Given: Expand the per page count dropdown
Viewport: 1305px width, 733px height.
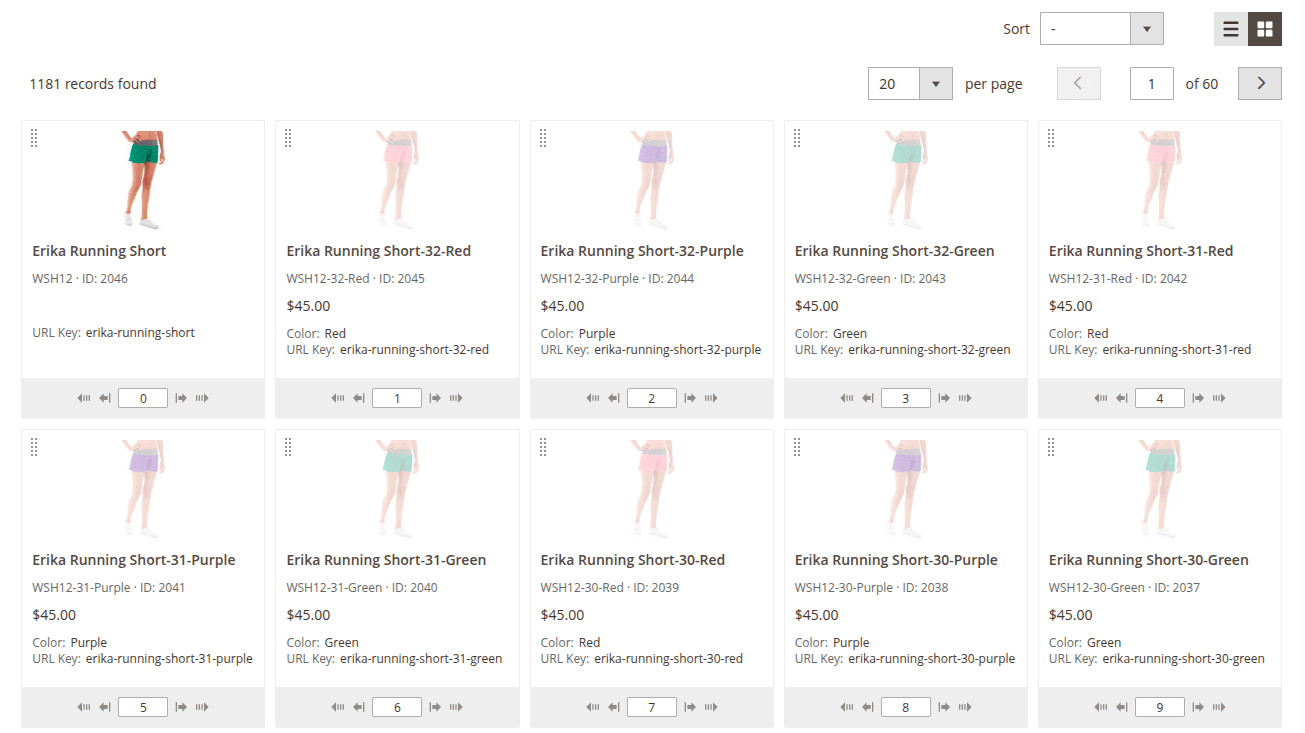Looking at the screenshot, I should (x=909, y=84).
